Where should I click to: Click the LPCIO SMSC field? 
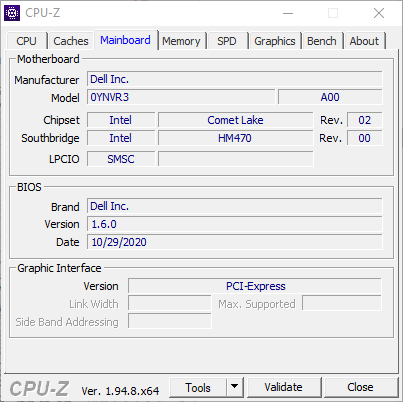click(121, 159)
